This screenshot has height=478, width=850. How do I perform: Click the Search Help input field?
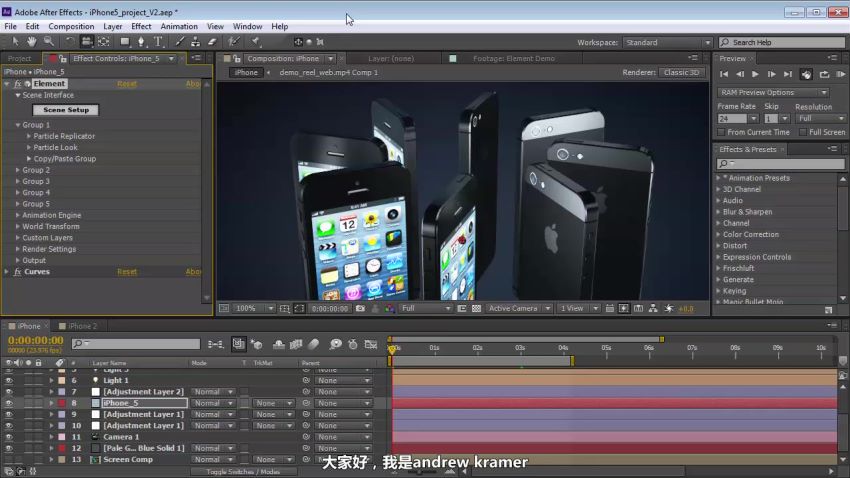pos(782,42)
